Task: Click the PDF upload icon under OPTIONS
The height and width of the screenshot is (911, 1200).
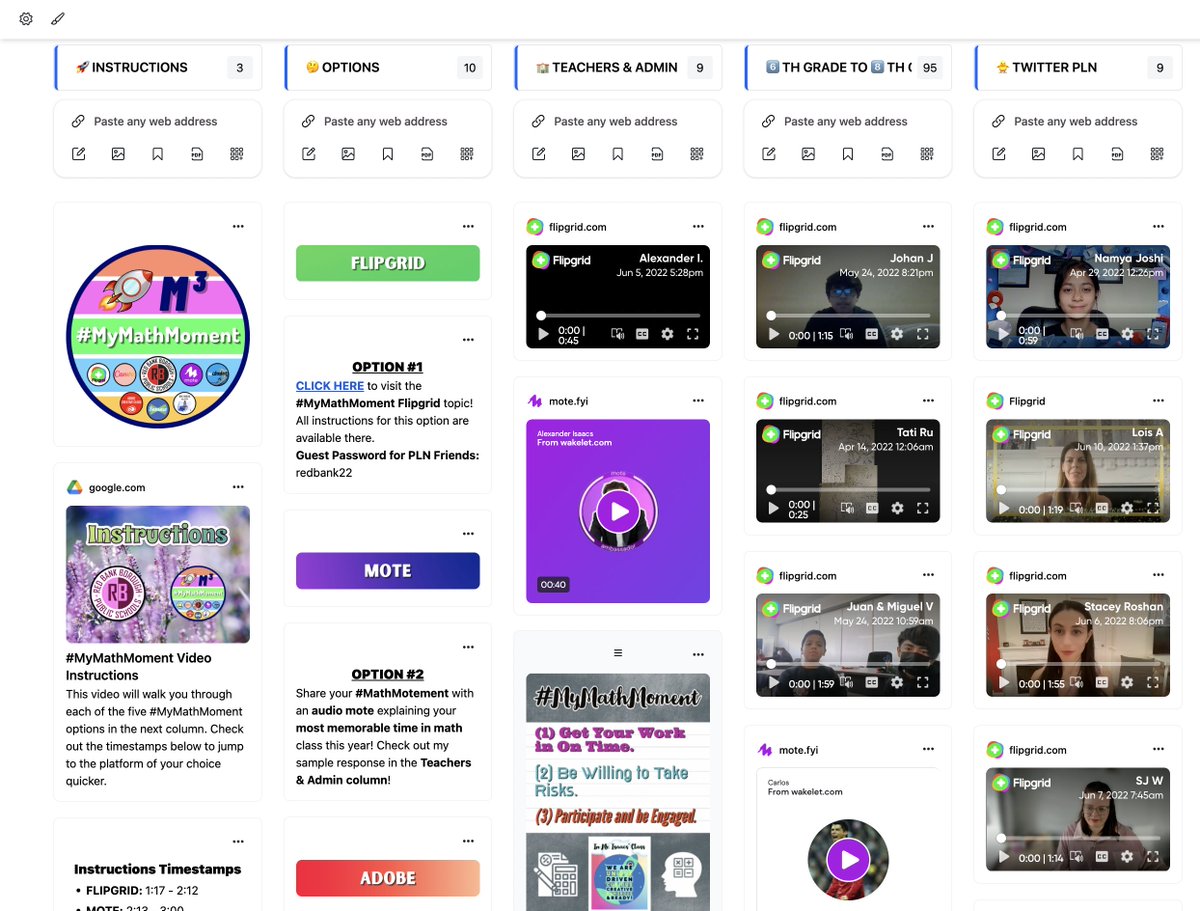Action: pos(427,154)
